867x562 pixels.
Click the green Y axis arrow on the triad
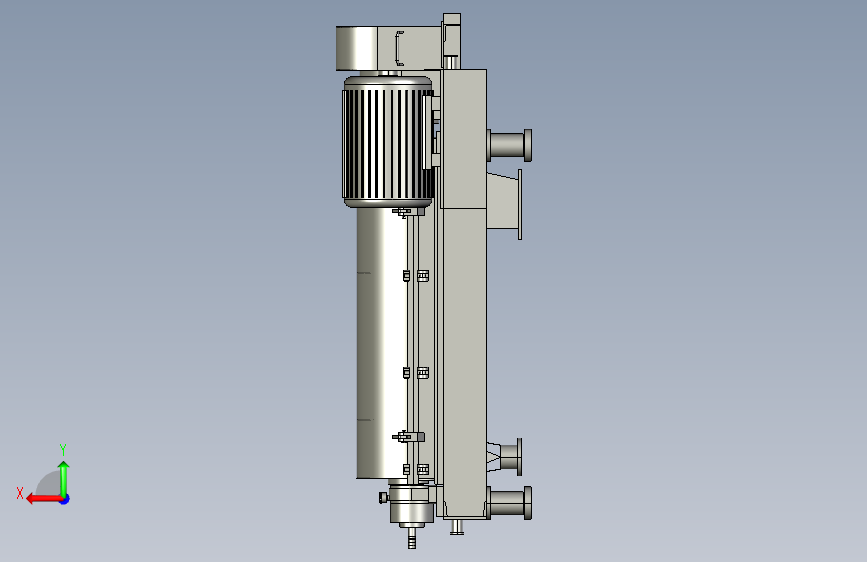[x=64, y=478]
